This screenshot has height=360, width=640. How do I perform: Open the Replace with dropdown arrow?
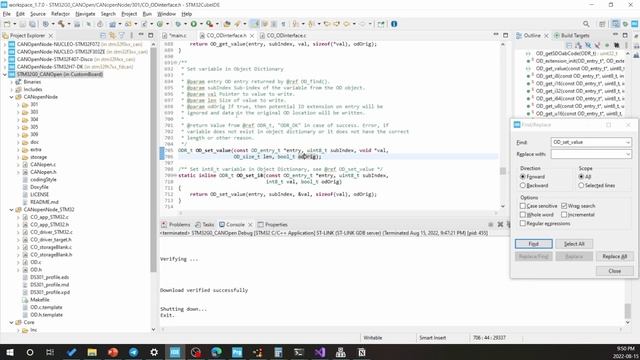tap(628, 154)
